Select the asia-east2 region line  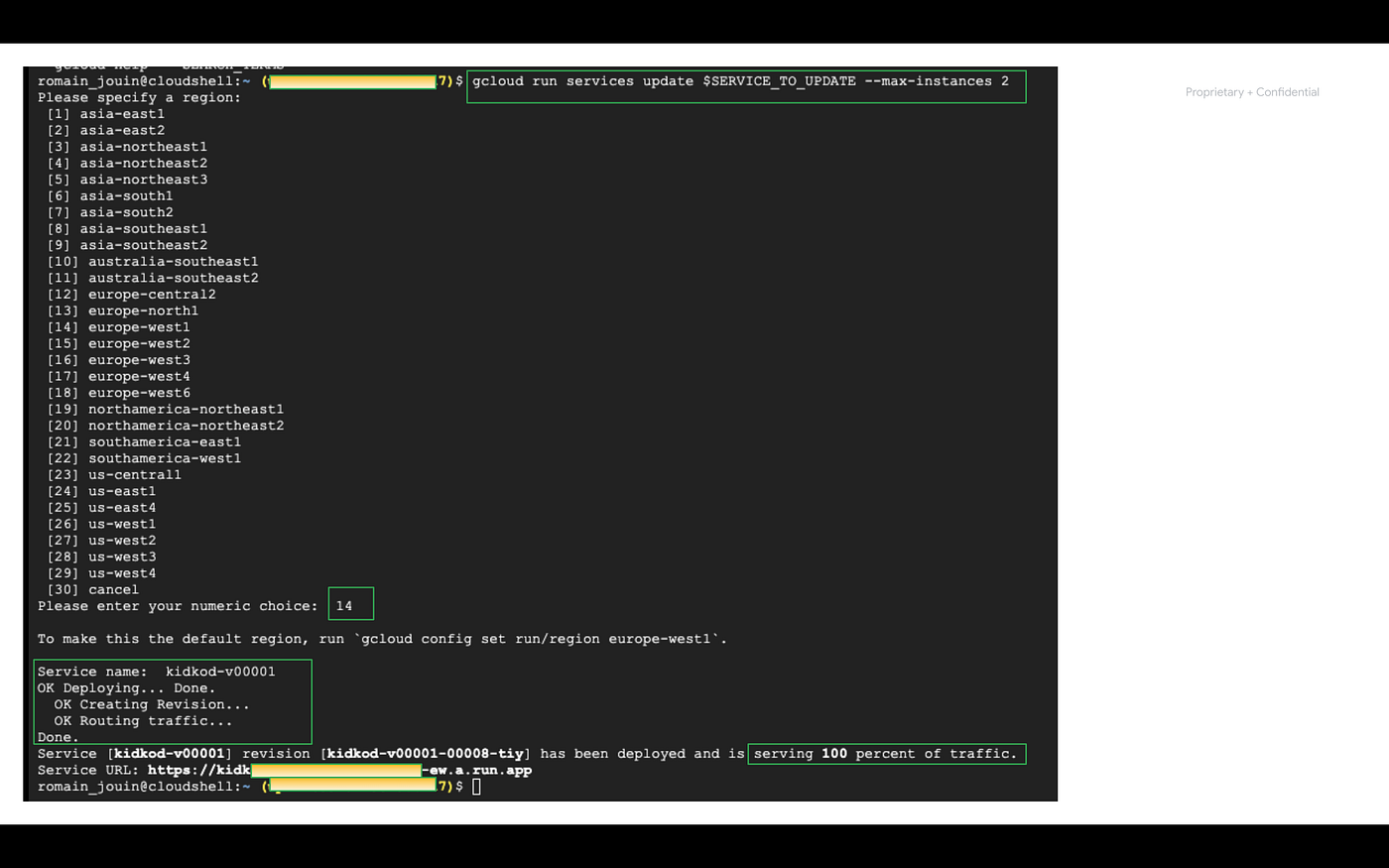pyautogui.click(x=106, y=130)
